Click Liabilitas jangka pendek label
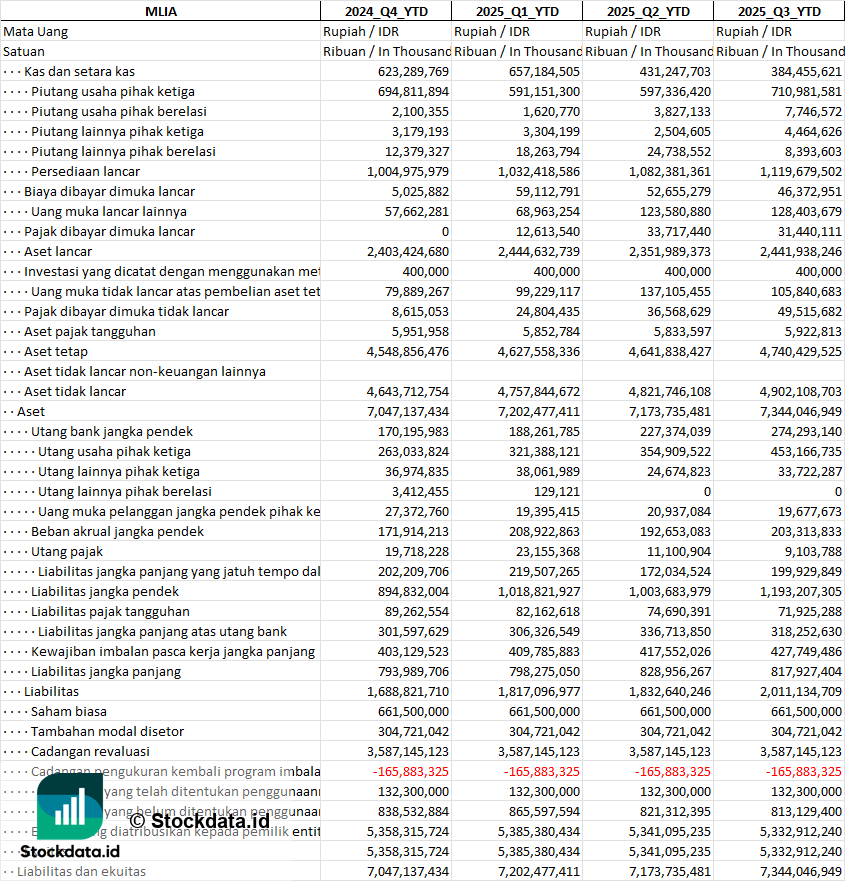Image resolution: width=845 pixels, height=881 pixels. click(x=105, y=592)
